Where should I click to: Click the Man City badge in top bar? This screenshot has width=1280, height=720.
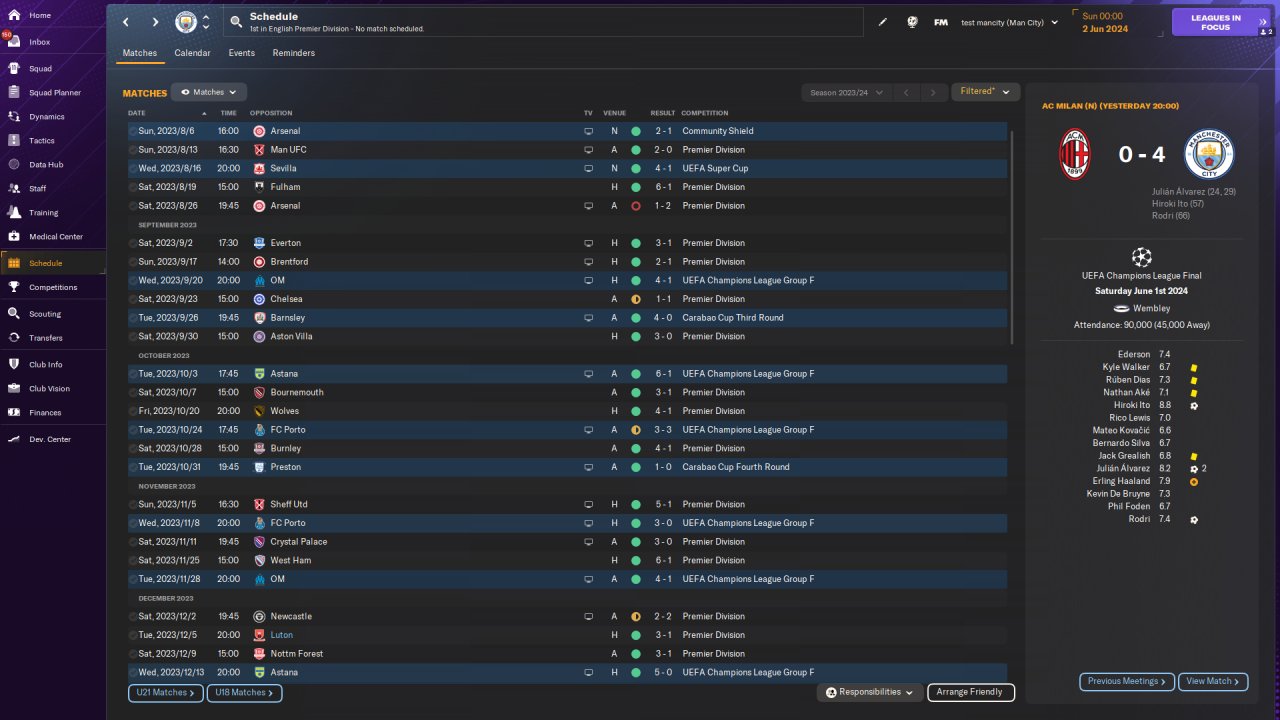tap(186, 22)
